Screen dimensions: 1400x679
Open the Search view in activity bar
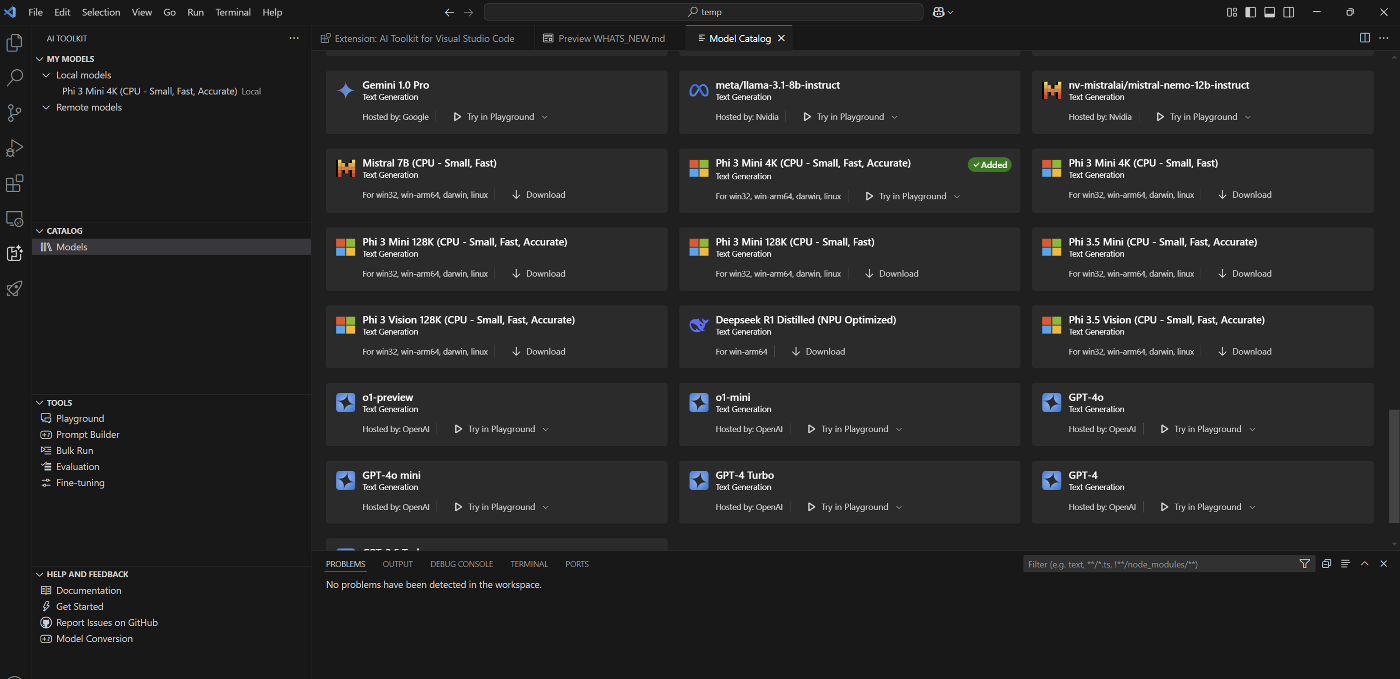point(15,78)
